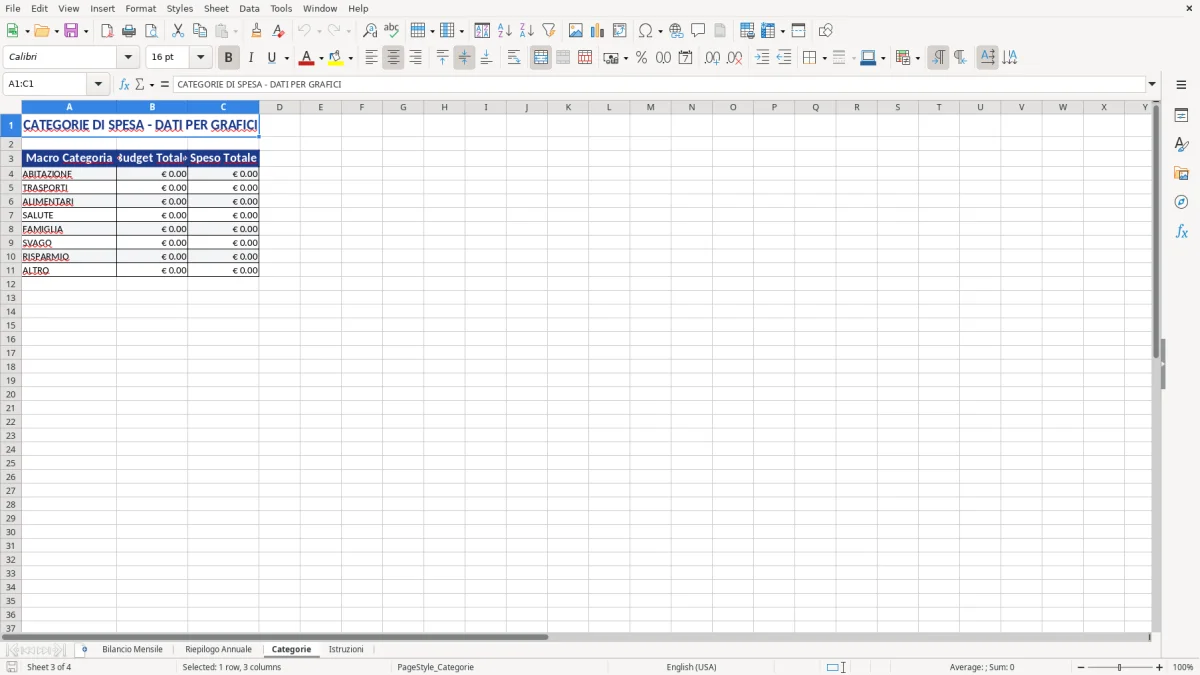Open the Format menu
The width and height of the screenshot is (1200, 675).
(x=140, y=8)
